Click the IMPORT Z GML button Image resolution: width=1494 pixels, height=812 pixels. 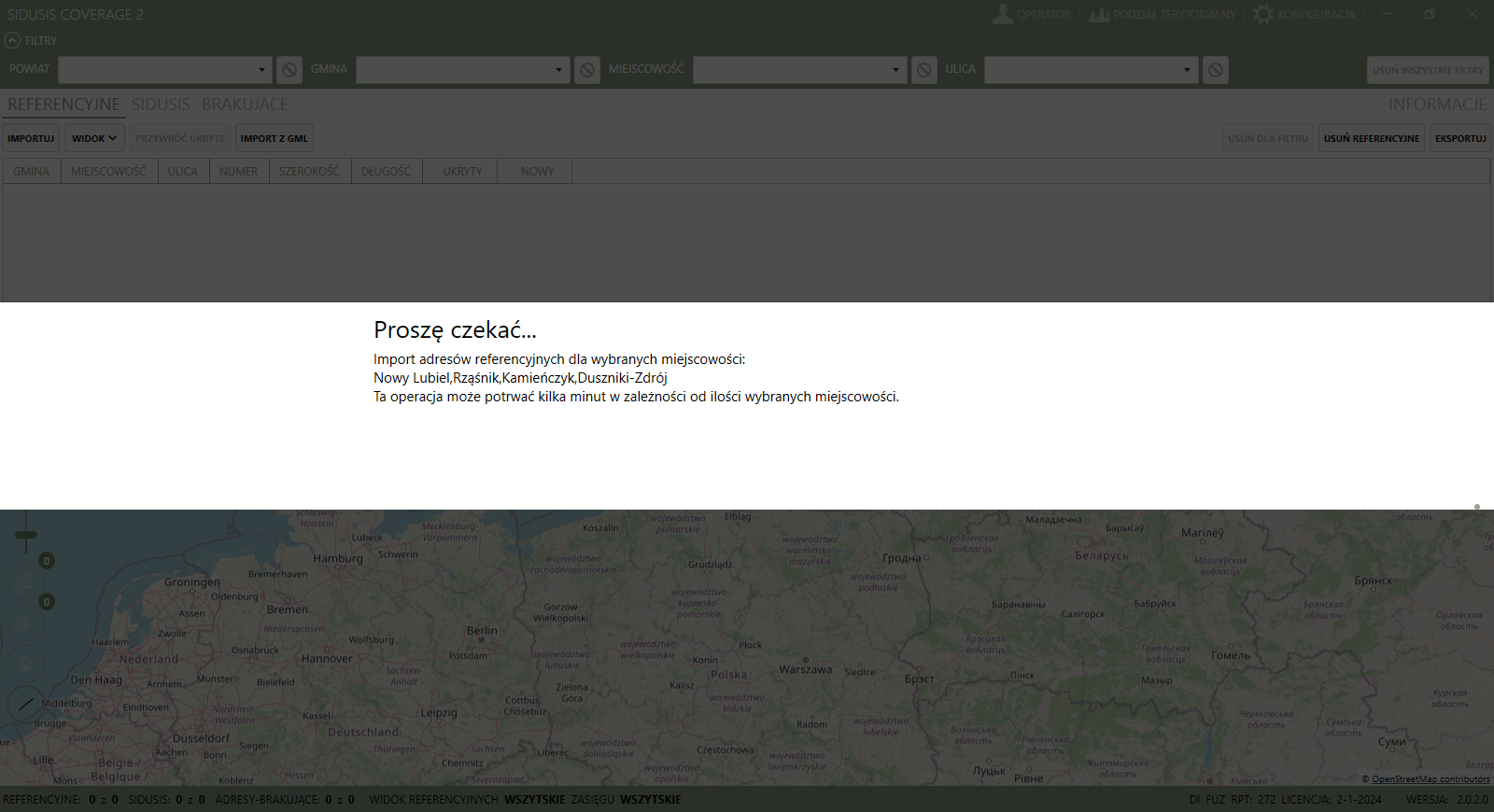click(x=274, y=138)
